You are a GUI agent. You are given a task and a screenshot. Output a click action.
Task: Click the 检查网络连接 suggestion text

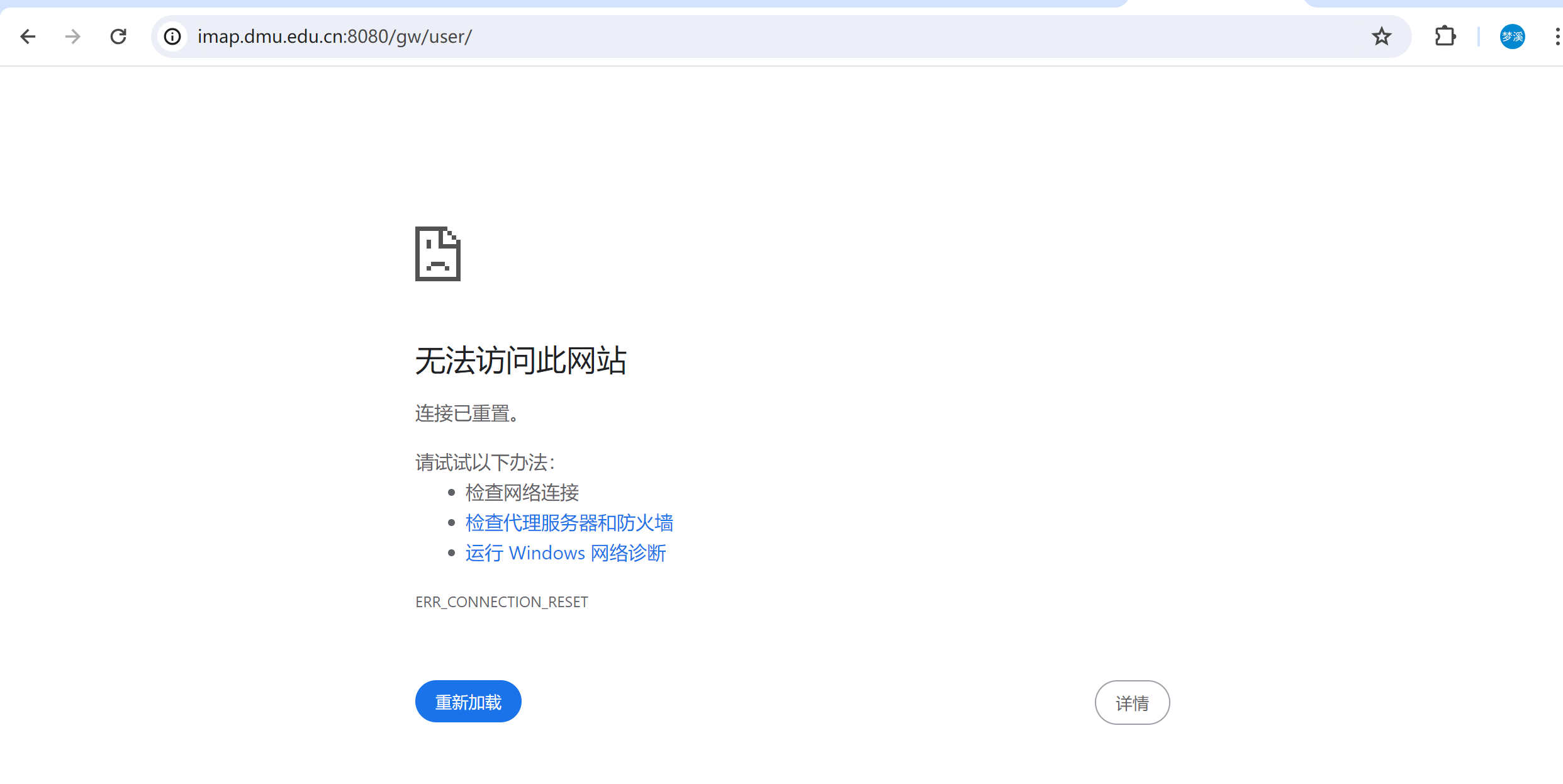coord(522,493)
